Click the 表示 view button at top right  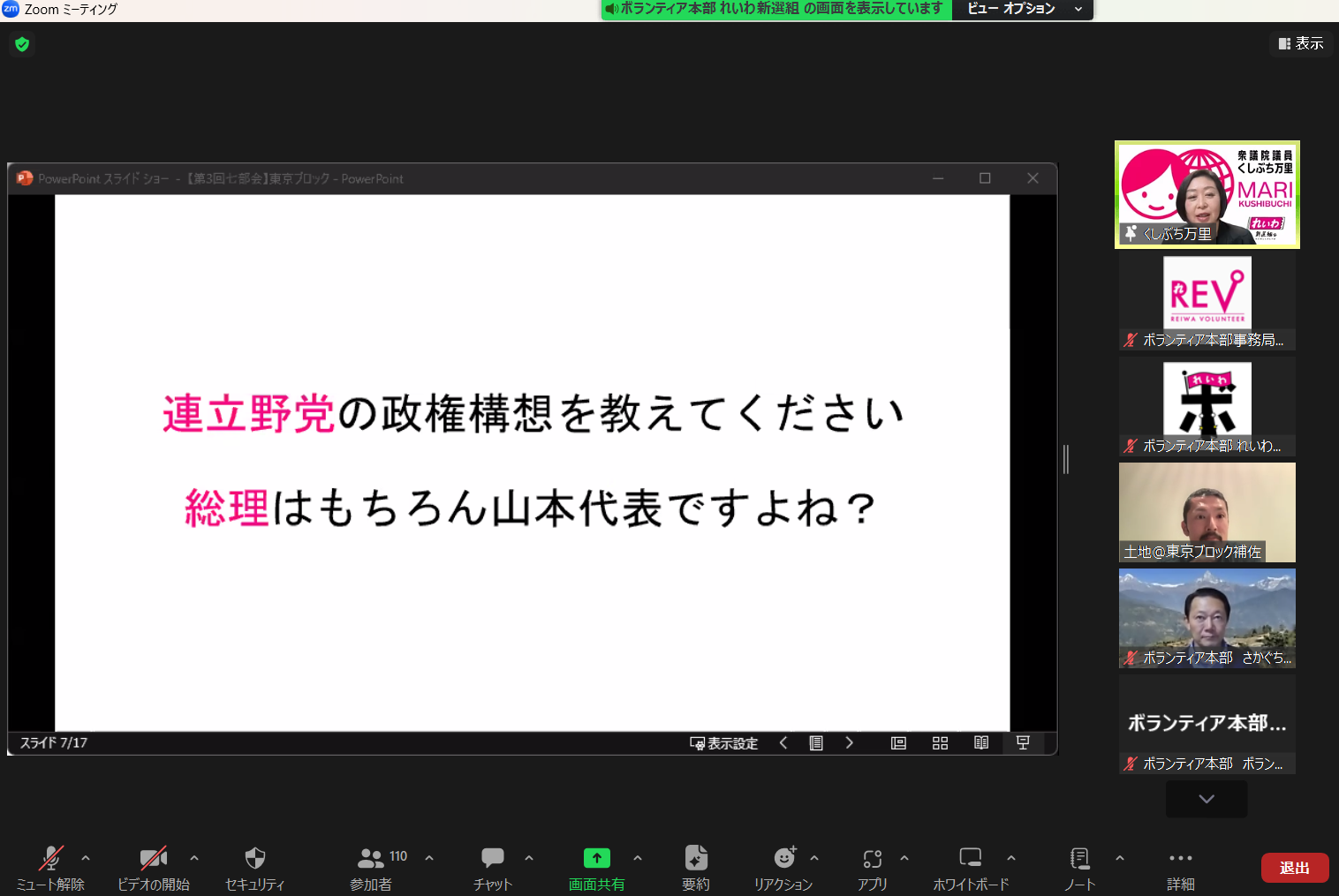coord(1301,43)
